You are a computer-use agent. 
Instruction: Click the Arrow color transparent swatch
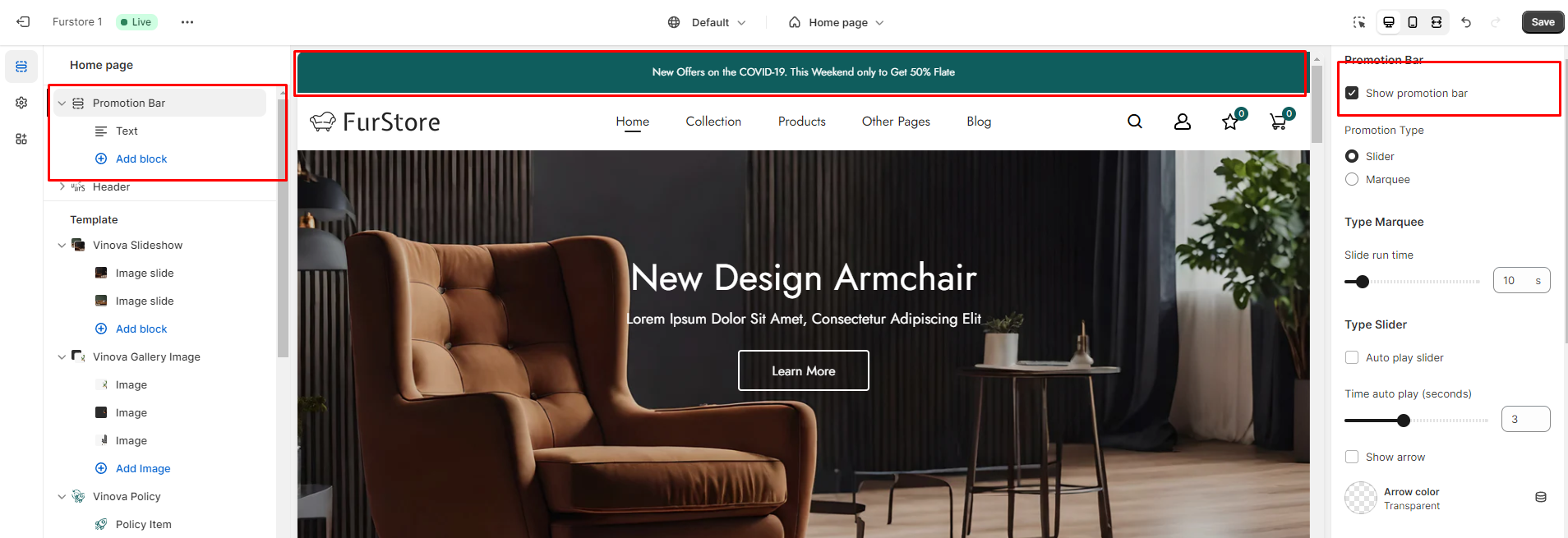pyautogui.click(x=1361, y=498)
